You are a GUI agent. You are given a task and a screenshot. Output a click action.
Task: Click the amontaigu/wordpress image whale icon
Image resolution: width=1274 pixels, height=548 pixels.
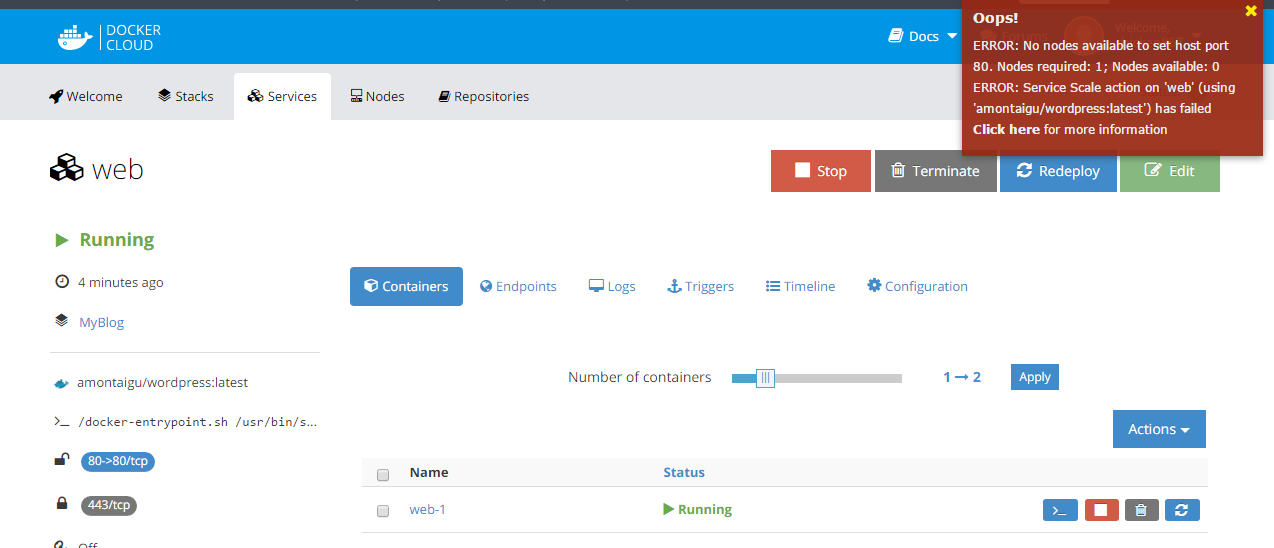[62, 383]
